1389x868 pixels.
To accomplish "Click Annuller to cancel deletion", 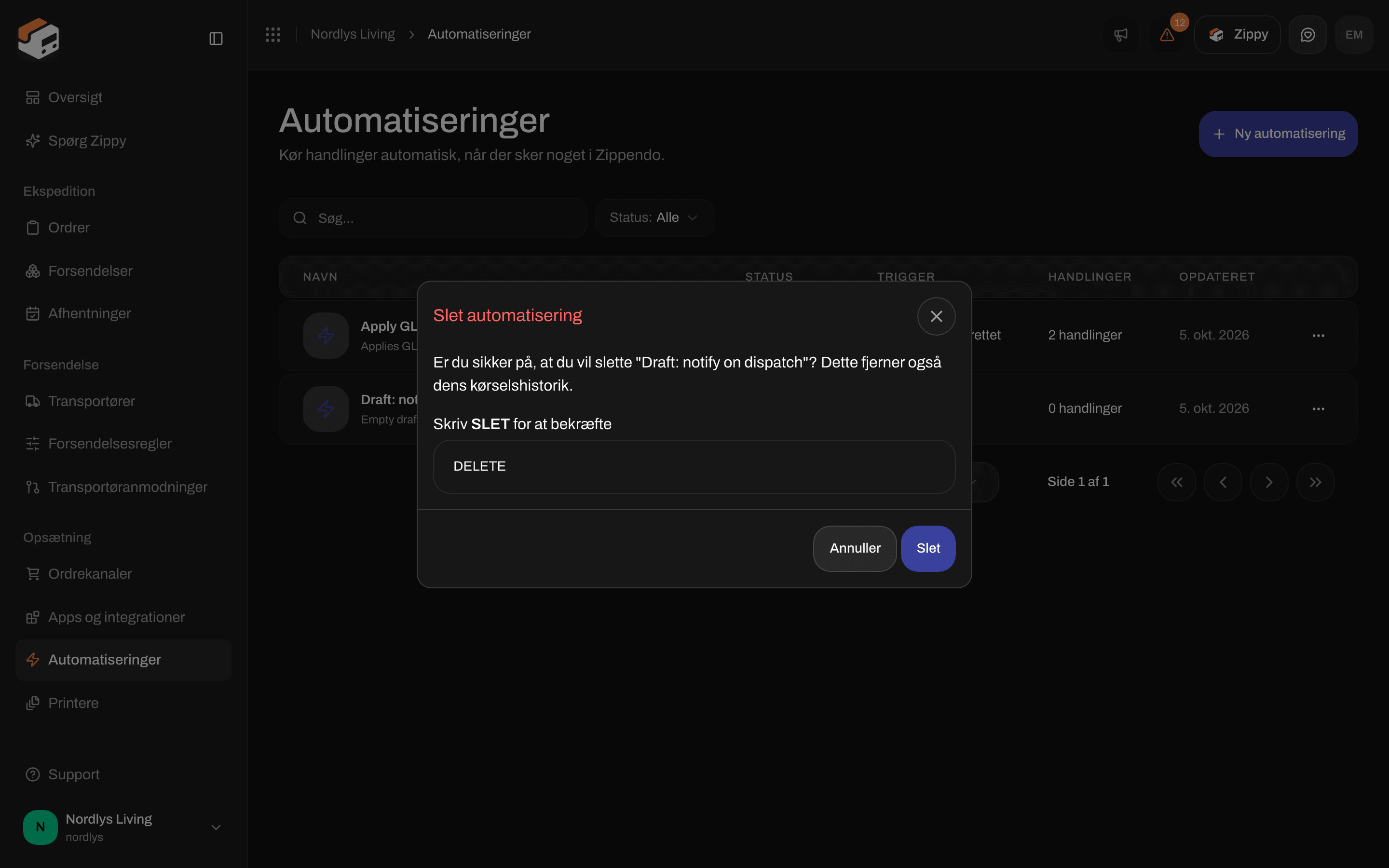I will tap(855, 549).
